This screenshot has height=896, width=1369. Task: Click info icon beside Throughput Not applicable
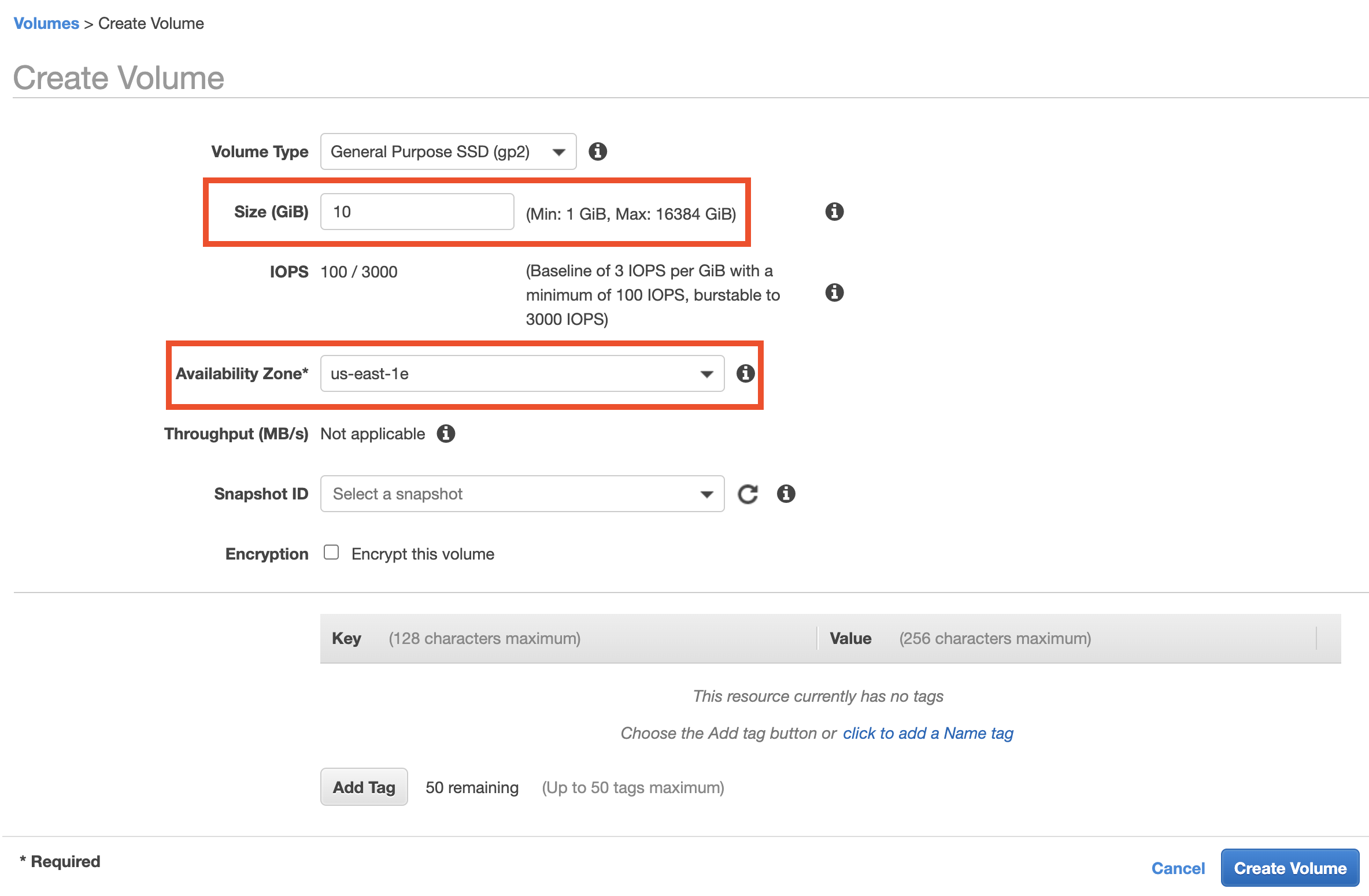coord(446,434)
